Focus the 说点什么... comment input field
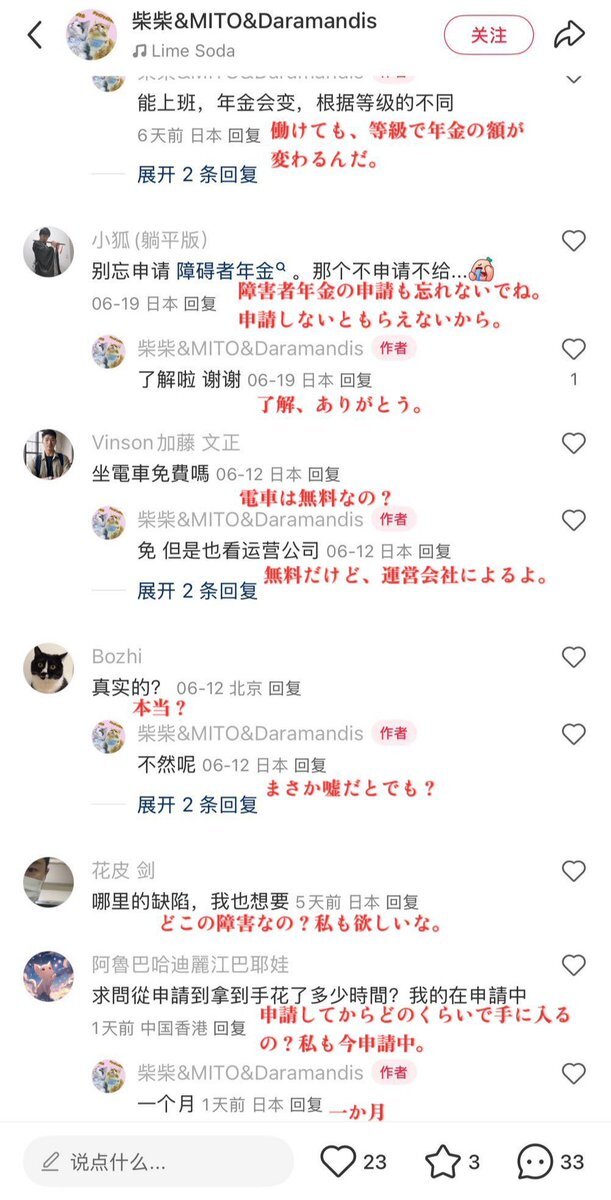This screenshot has width=611, height=1200. pyautogui.click(x=158, y=1162)
